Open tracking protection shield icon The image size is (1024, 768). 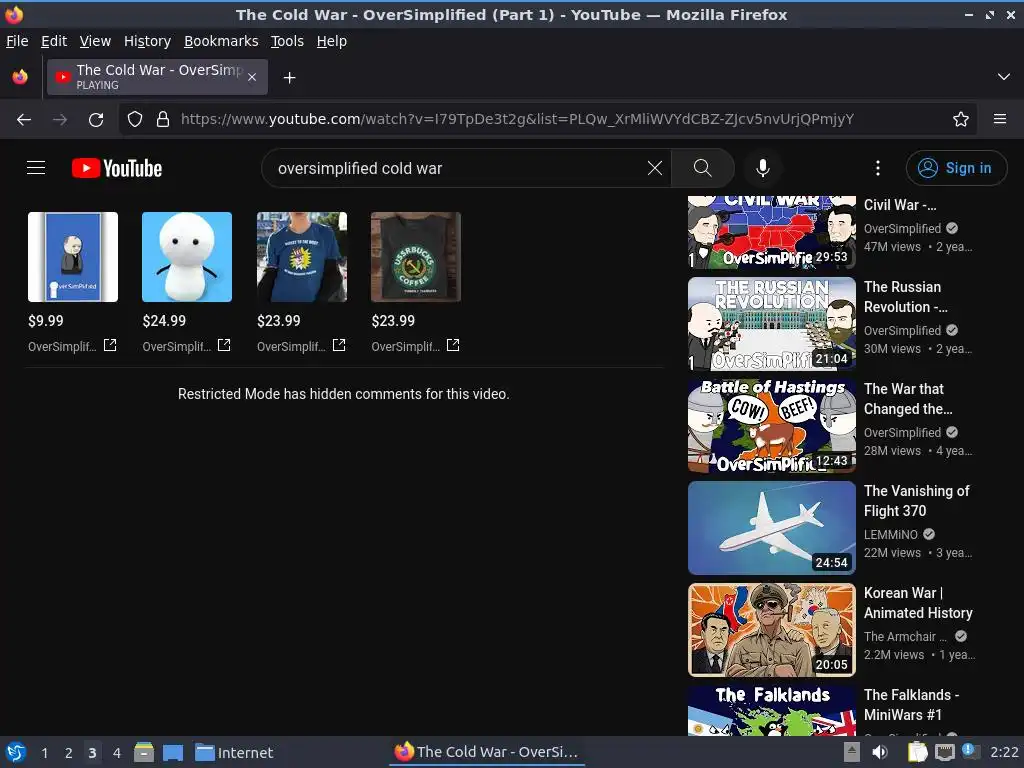(x=135, y=120)
